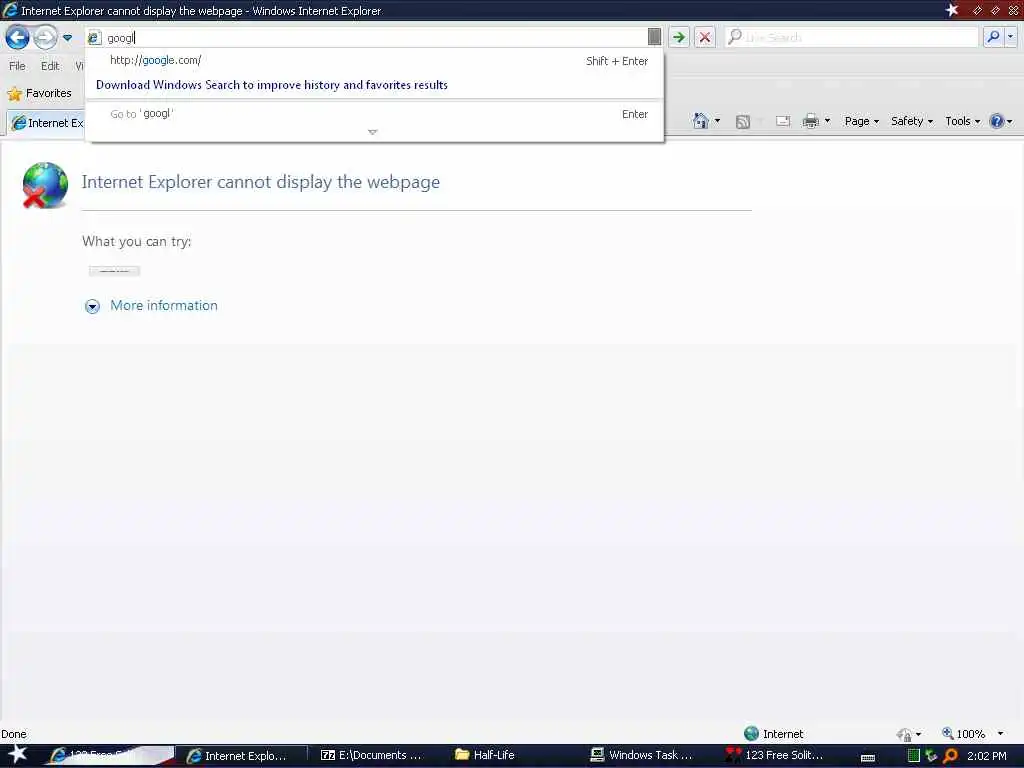
Task: Open the Edit menu
Action: coord(50,66)
